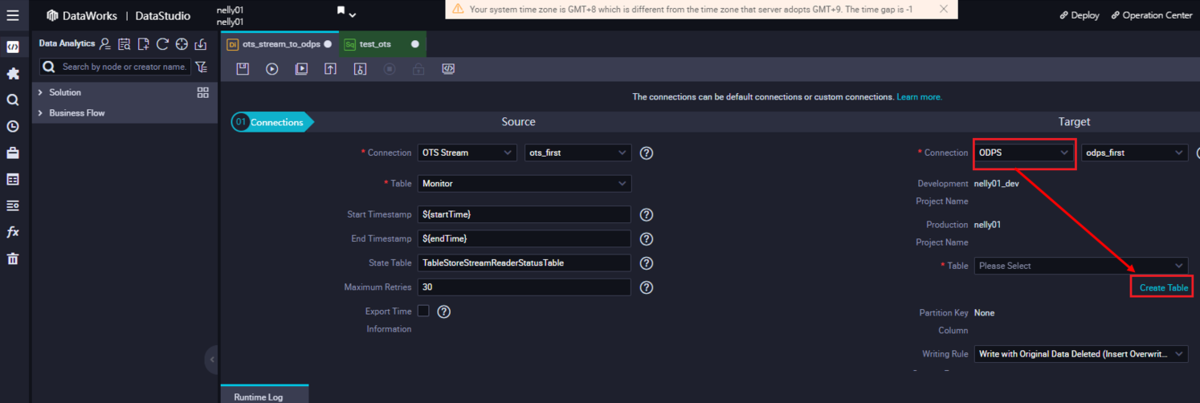Click help icon beside ots_first connection
1200x403 pixels.
(x=647, y=153)
